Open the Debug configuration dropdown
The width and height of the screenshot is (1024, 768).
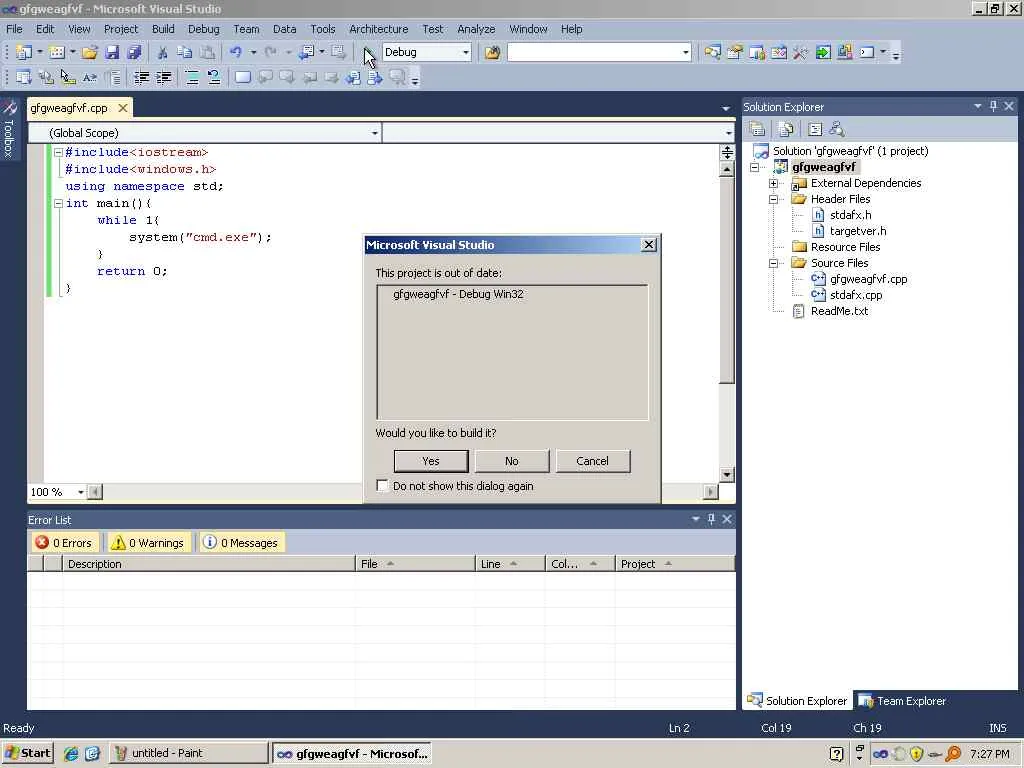click(x=466, y=52)
